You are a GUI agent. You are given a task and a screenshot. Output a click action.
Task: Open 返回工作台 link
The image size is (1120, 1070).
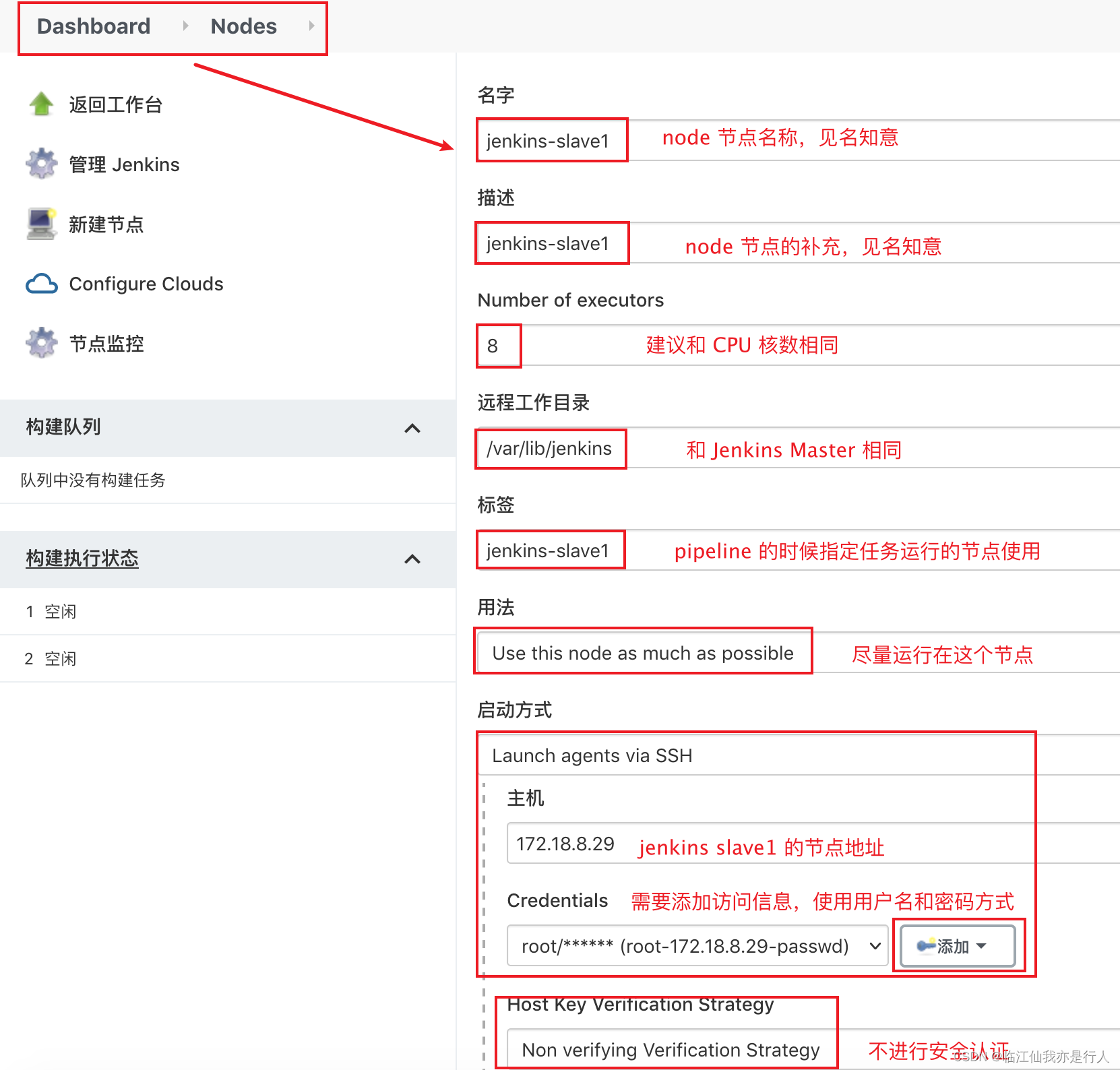[x=116, y=104]
